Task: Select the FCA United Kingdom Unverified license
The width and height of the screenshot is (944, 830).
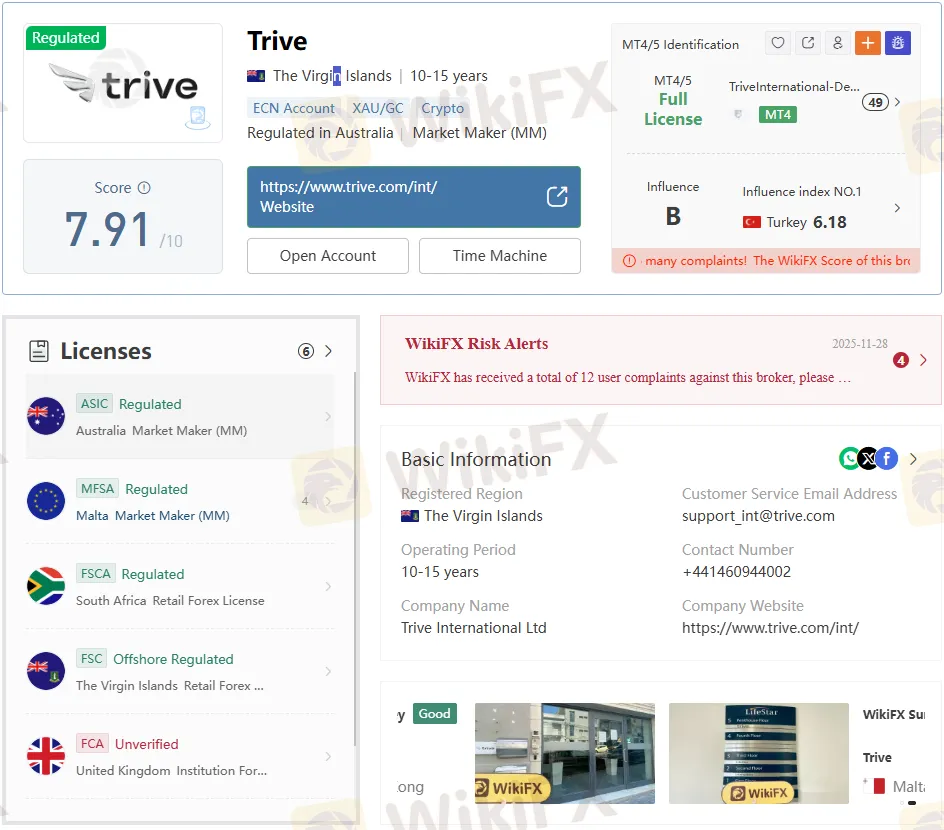Action: coord(180,757)
